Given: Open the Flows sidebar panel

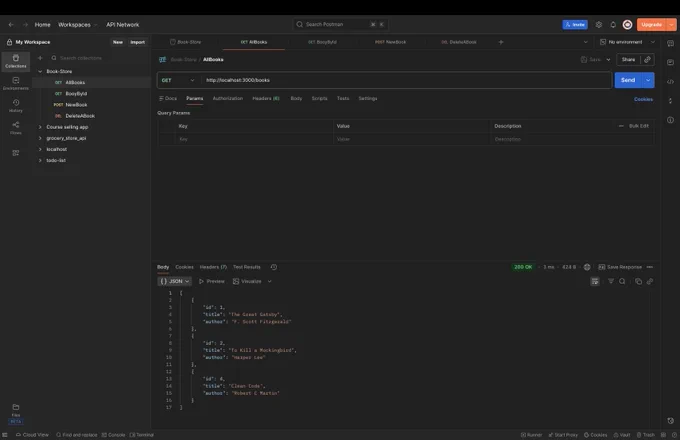Looking at the screenshot, I should [16, 128].
